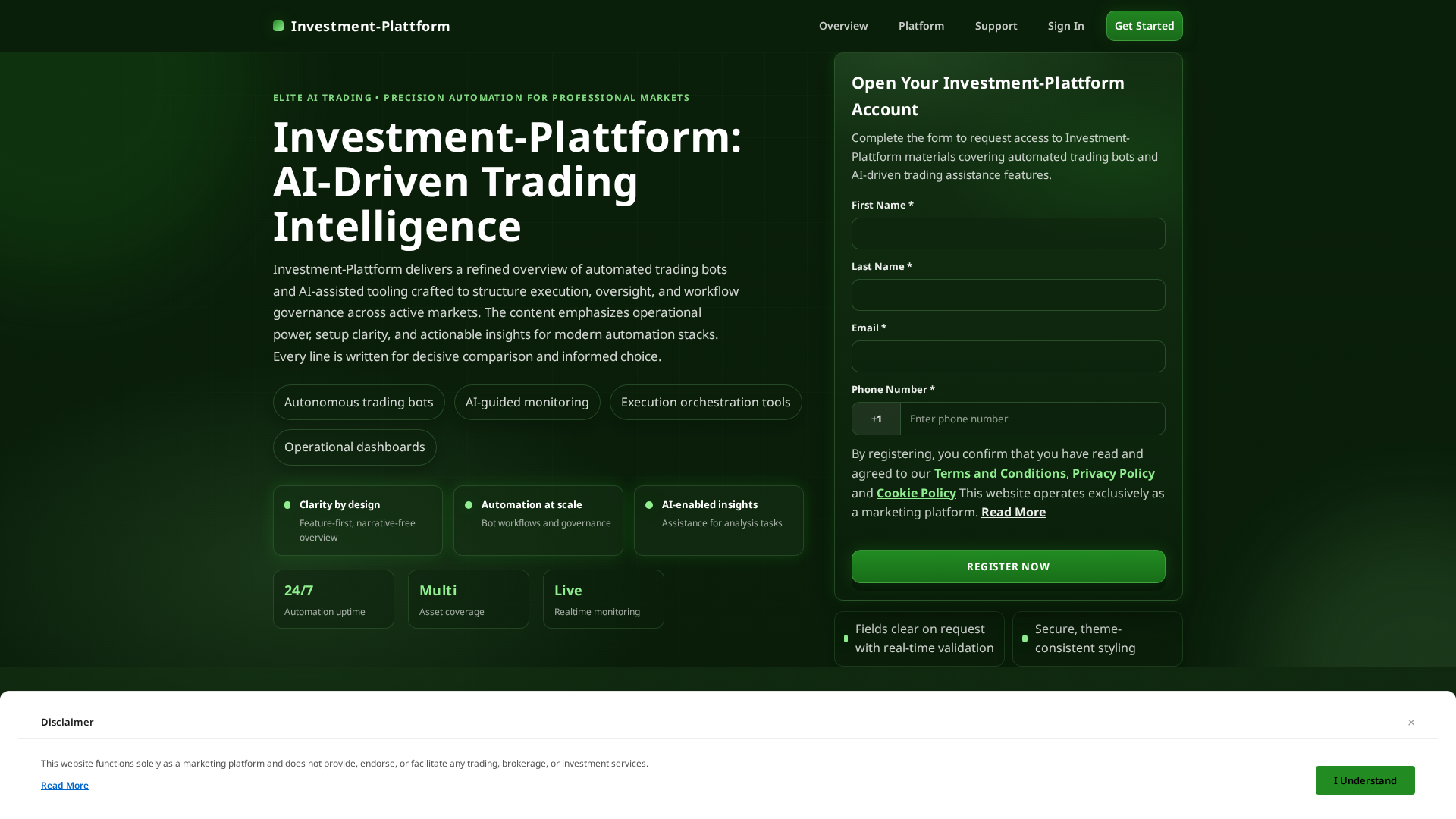Select the Autonomous trading bots pill
The width and height of the screenshot is (1456, 819).
[x=358, y=402]
